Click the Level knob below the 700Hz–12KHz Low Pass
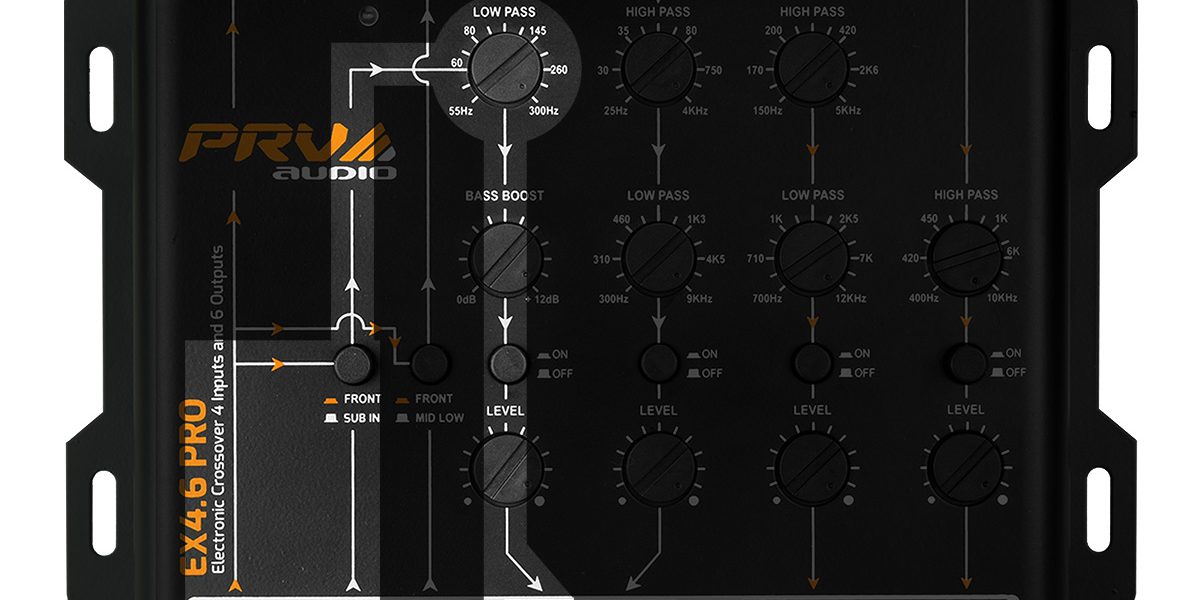This screenshot has width=1200, height=600. pos(811,468)
